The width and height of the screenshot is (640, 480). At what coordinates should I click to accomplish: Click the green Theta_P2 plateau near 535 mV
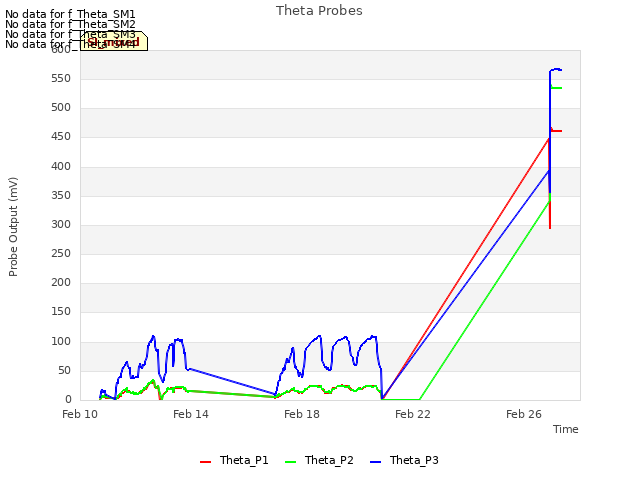556,88
